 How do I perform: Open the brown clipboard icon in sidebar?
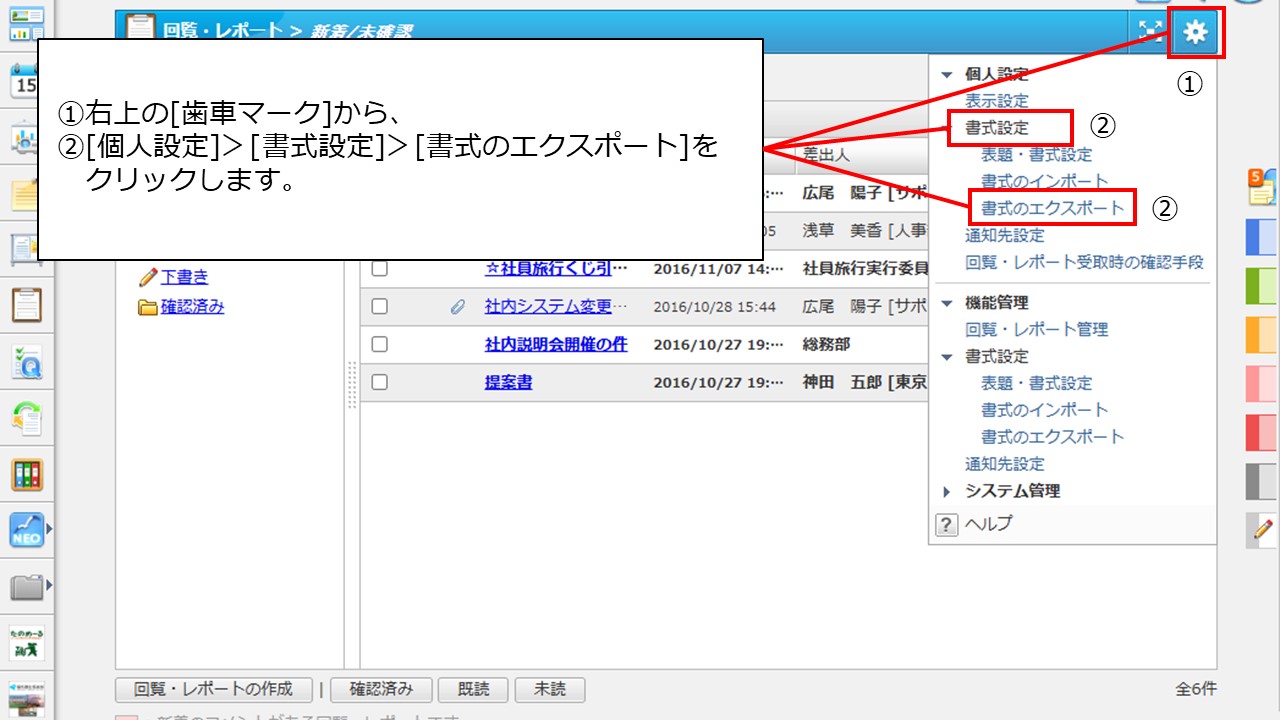[26, 303]
